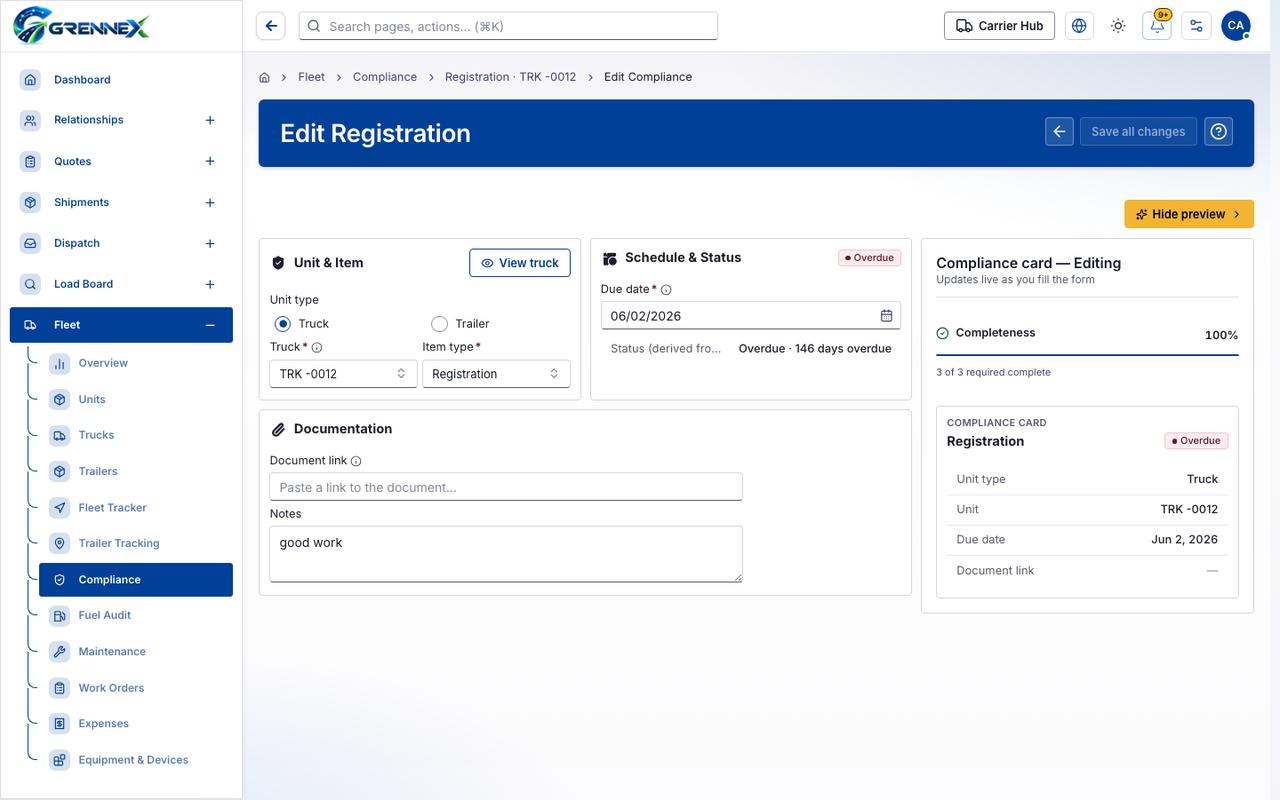Click the Registration · TRK -0012 breadcrumb

[x=510, y=77]
